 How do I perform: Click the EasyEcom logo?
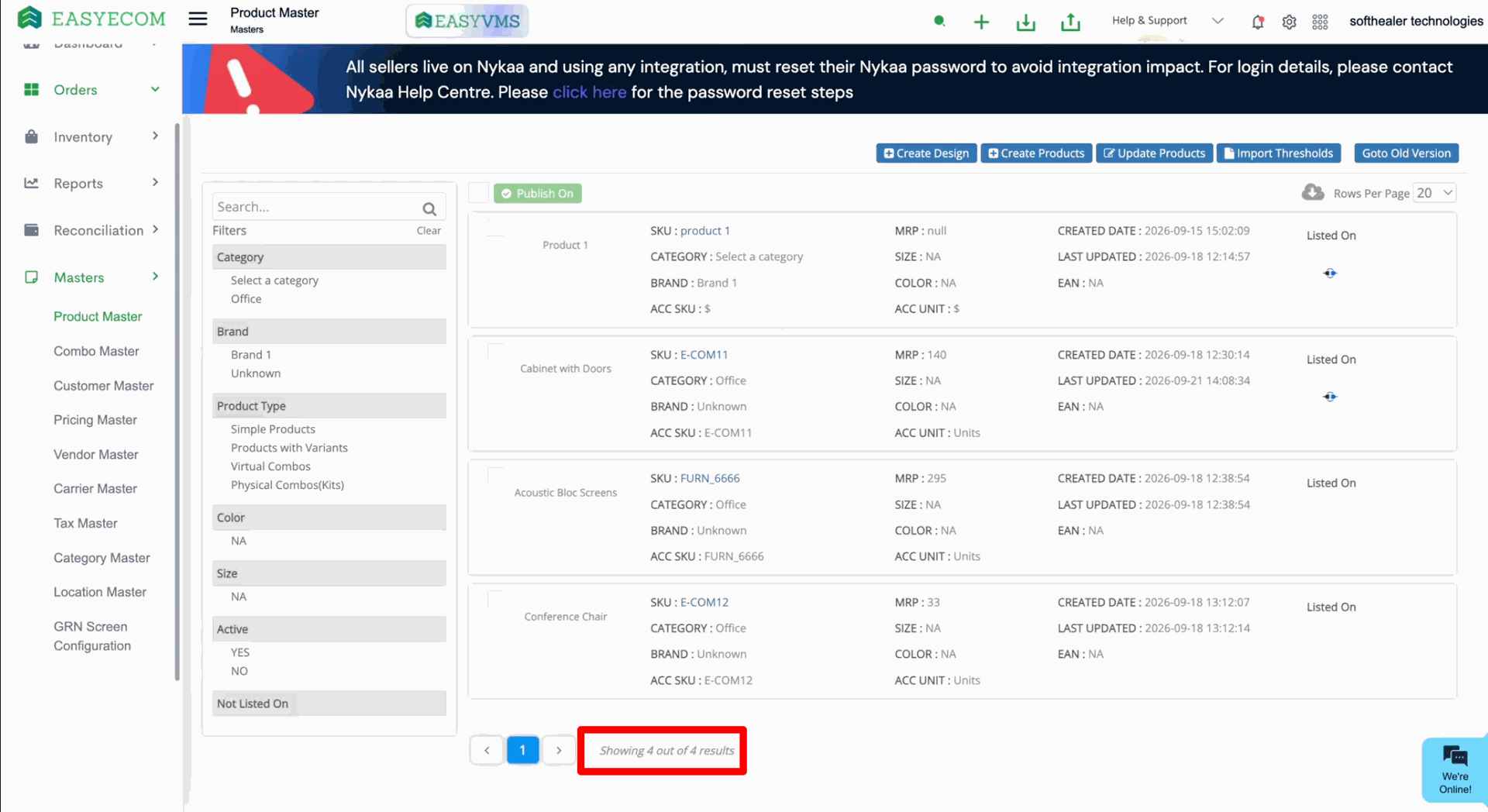pyautogui.click(x=91, y=19)
